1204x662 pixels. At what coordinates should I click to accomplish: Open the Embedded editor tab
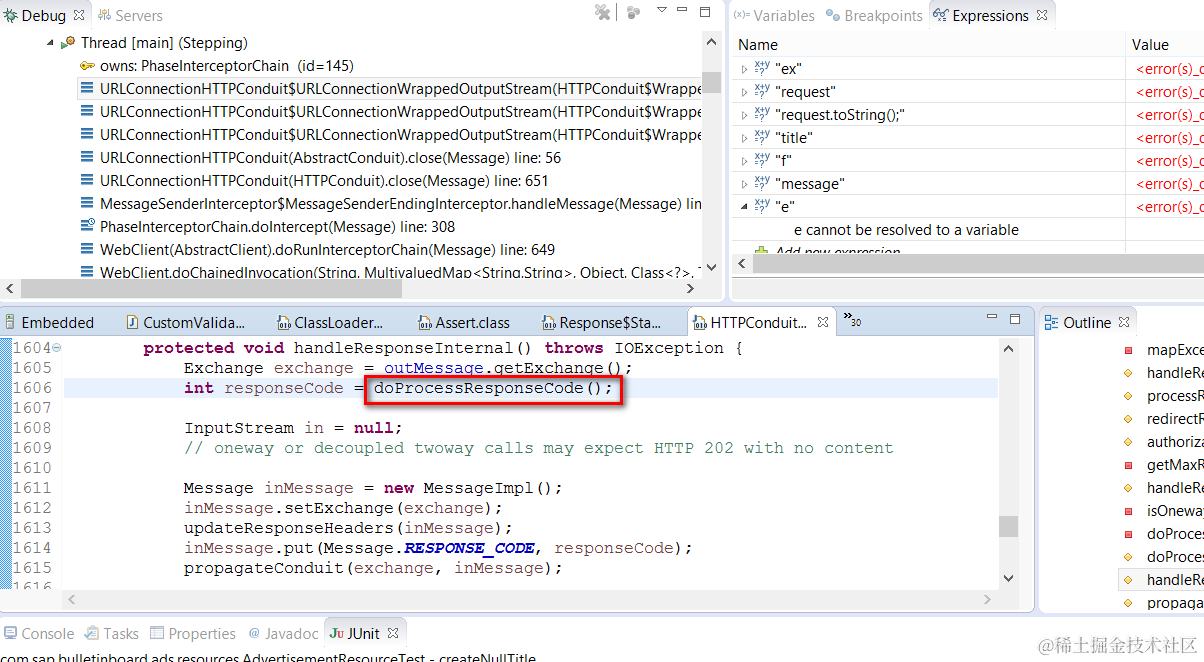coord(51,322)
